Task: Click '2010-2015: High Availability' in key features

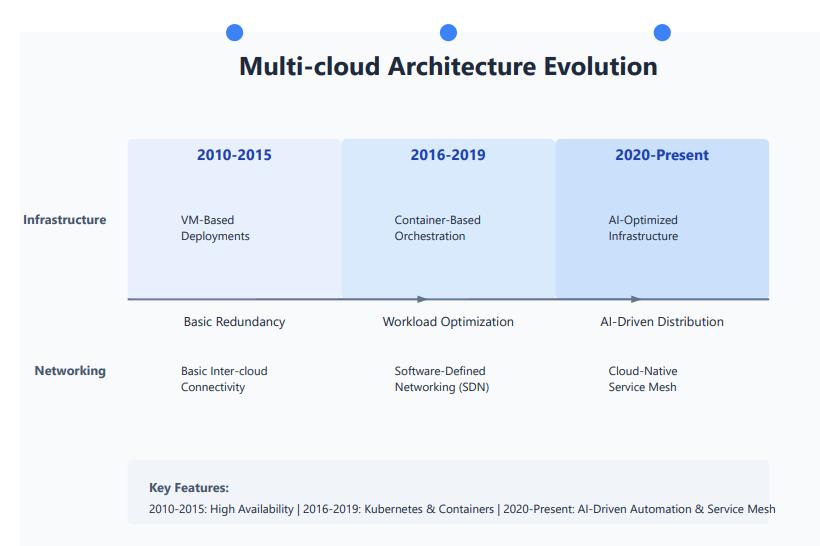Action: pyautogui.click(x=221, y=509)
